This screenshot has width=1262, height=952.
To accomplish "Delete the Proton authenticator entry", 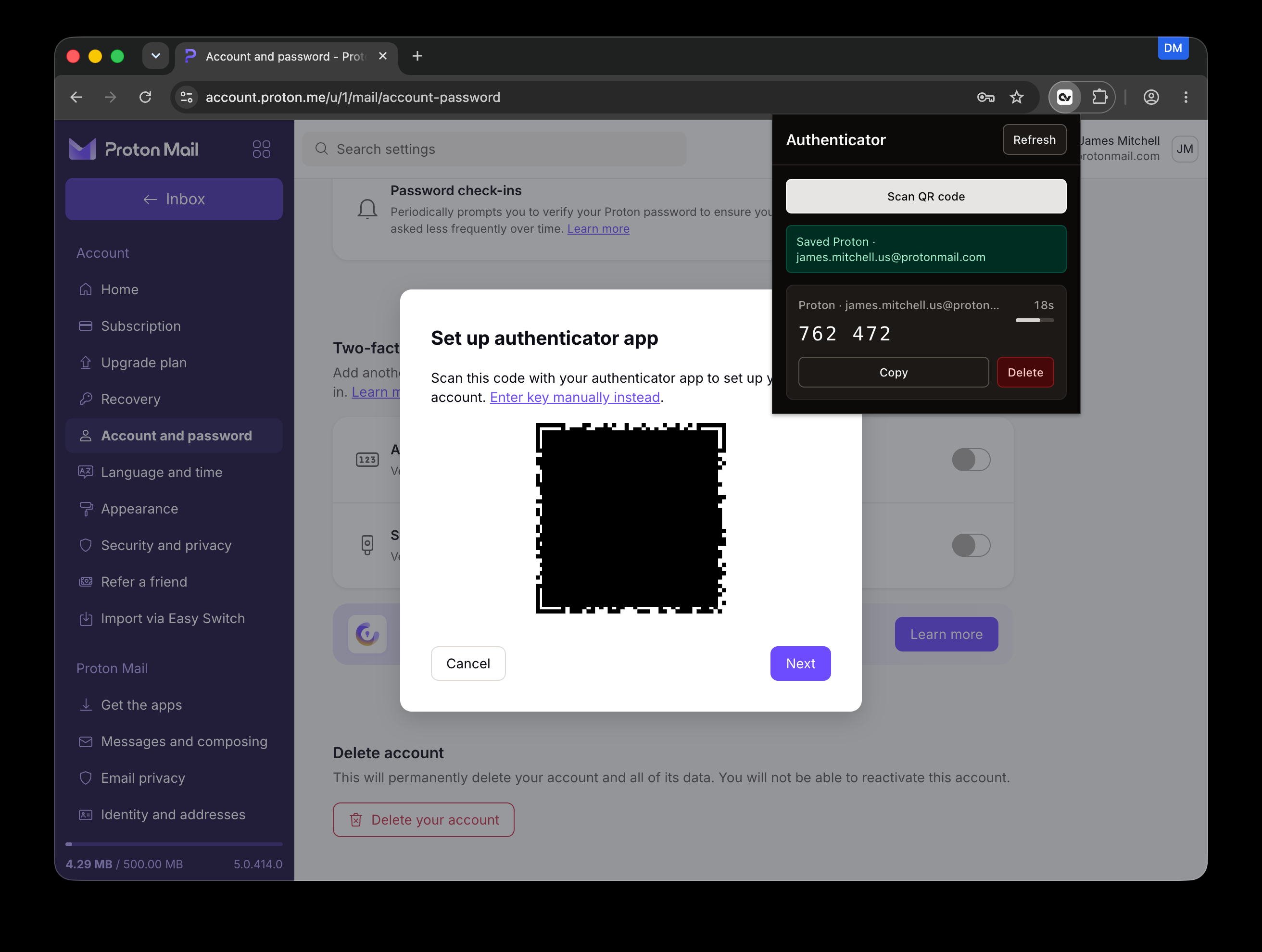I will 1025,373.
